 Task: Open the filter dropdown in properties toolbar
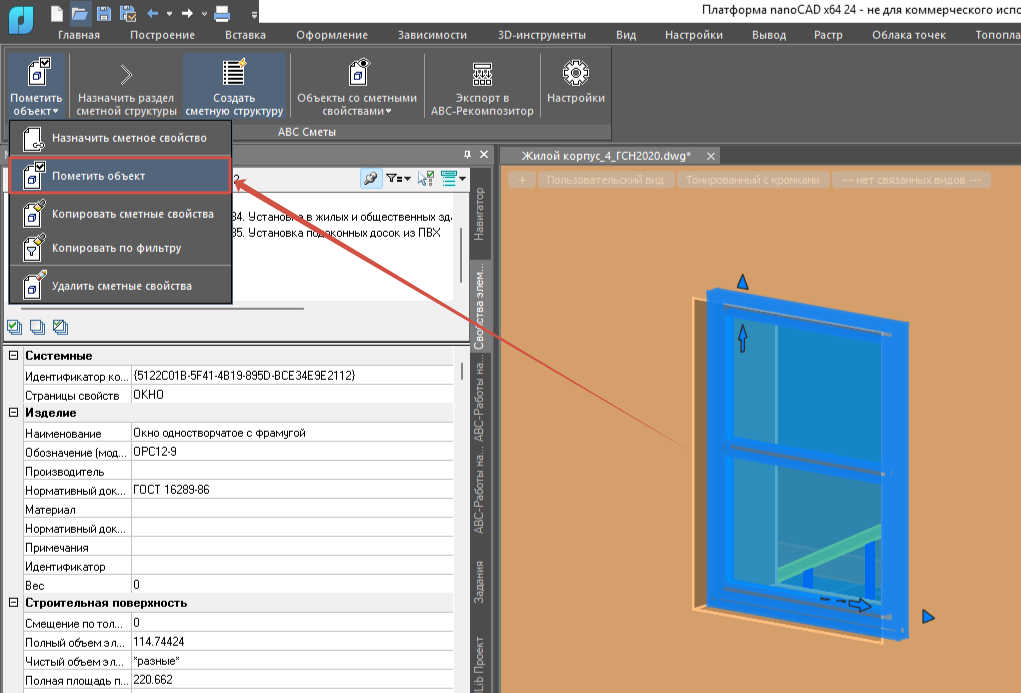[x=398, y=178]
